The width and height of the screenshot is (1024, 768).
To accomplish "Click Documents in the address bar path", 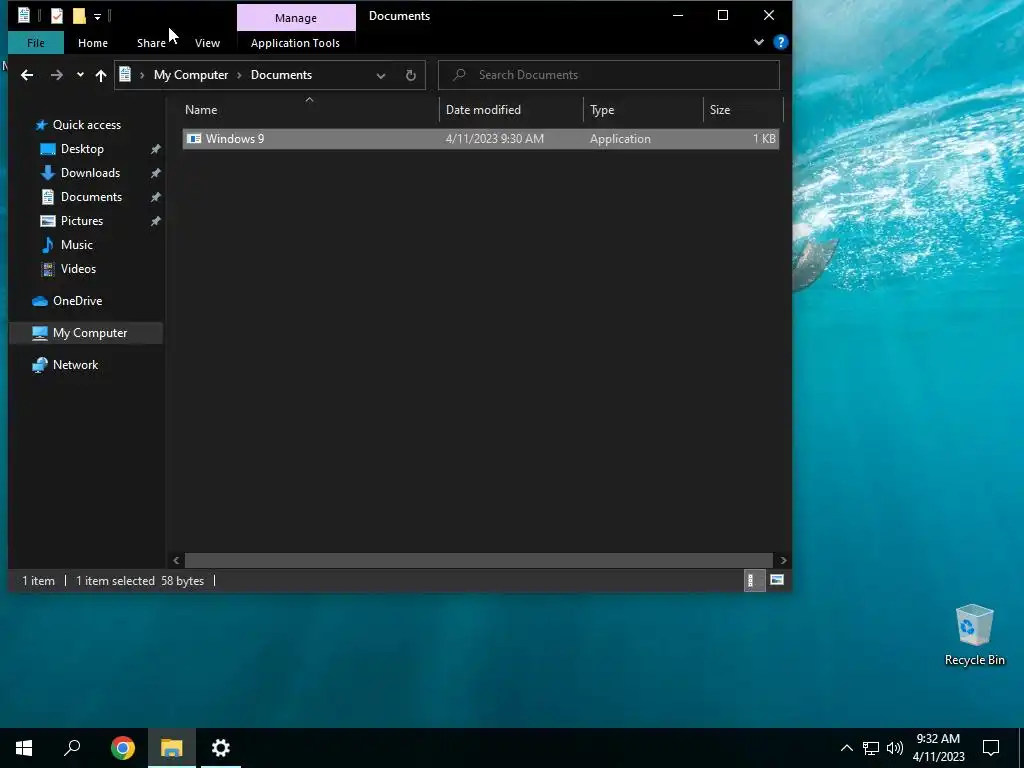I will pyautogui.click(x=281, y=75).
